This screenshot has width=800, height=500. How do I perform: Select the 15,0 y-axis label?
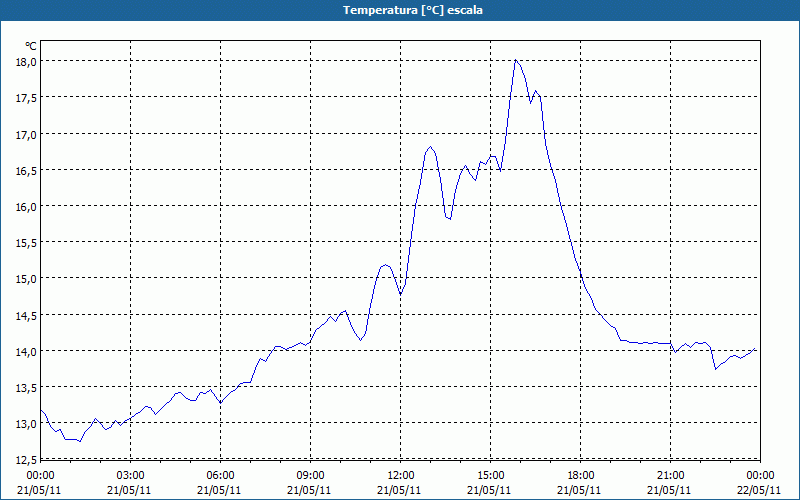tap(26, 279)
